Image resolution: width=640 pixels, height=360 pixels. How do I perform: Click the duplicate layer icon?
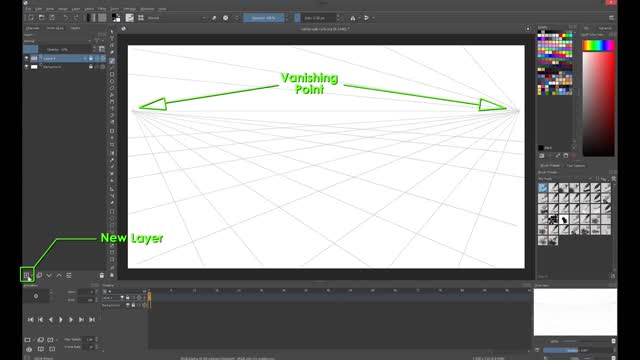coord(39,276)
